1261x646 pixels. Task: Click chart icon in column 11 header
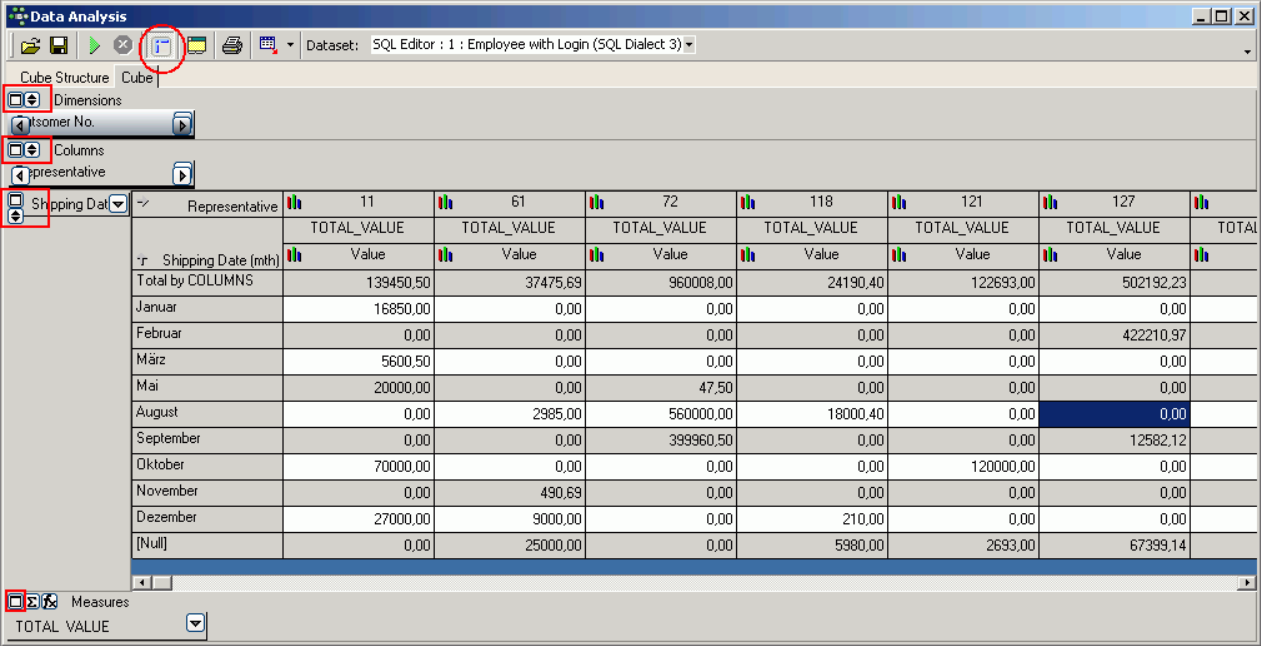294,203
